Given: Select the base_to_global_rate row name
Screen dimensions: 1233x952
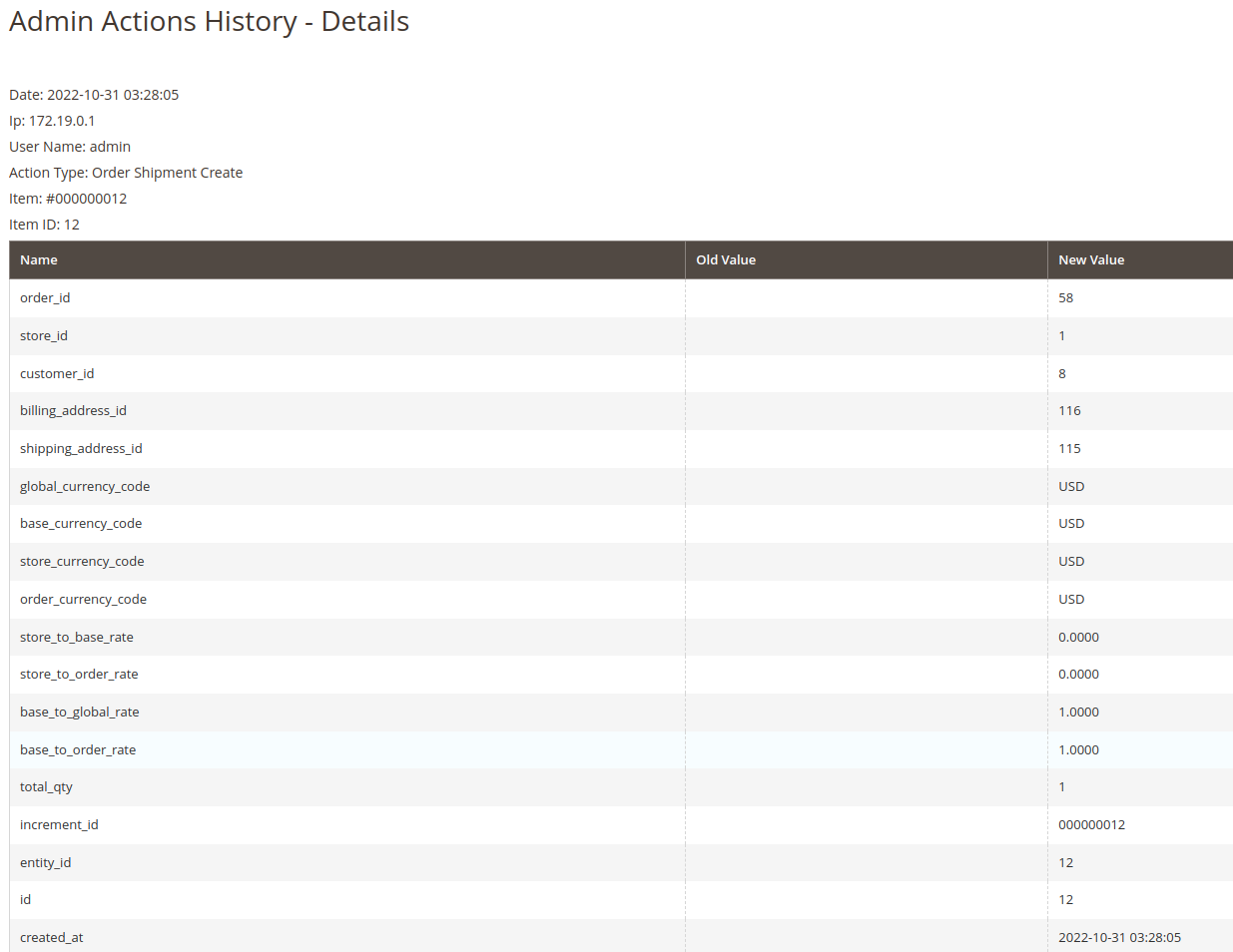Looking at the screenshot, I should 80,712.
